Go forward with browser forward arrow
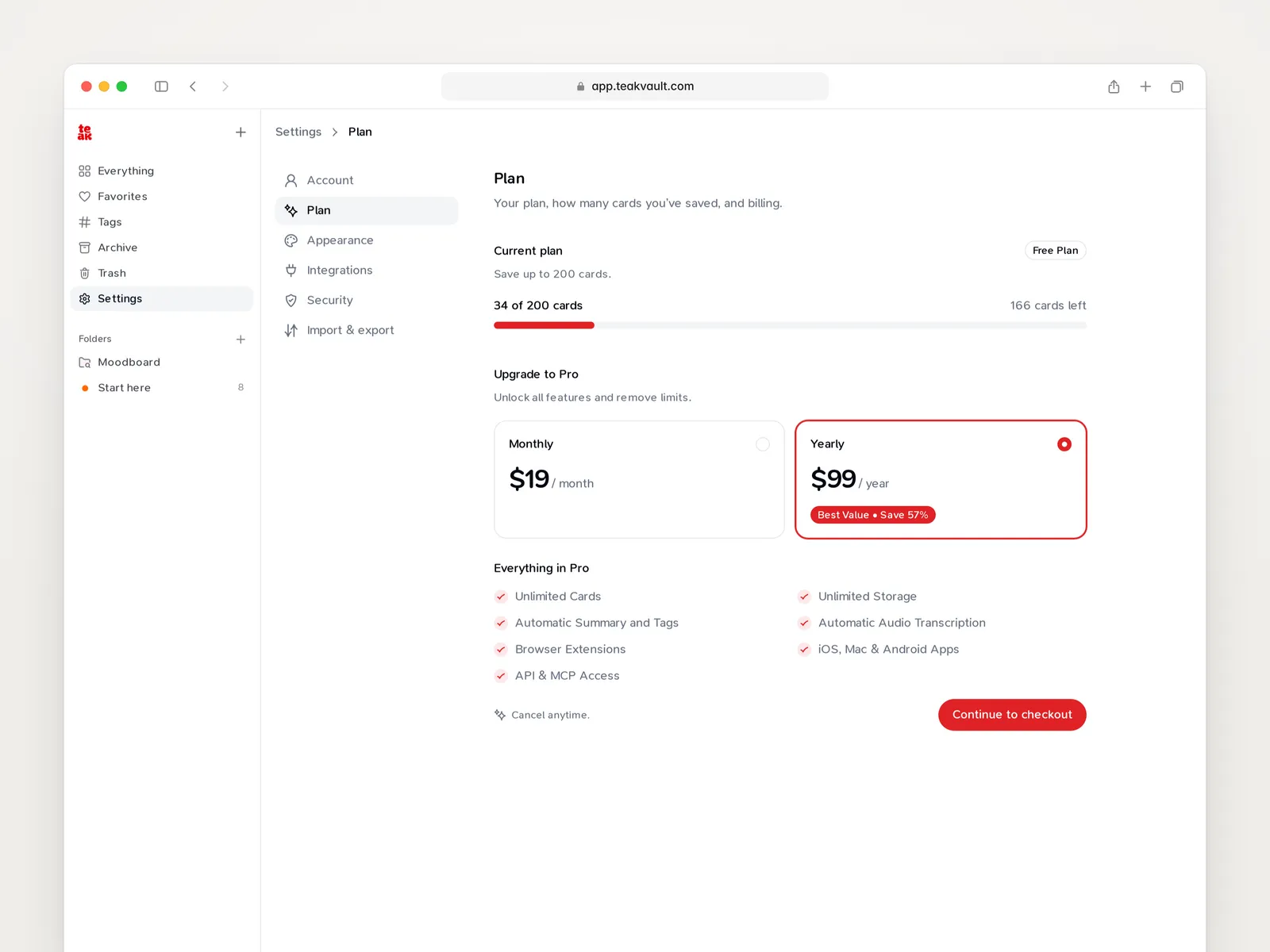 point(225,86)
